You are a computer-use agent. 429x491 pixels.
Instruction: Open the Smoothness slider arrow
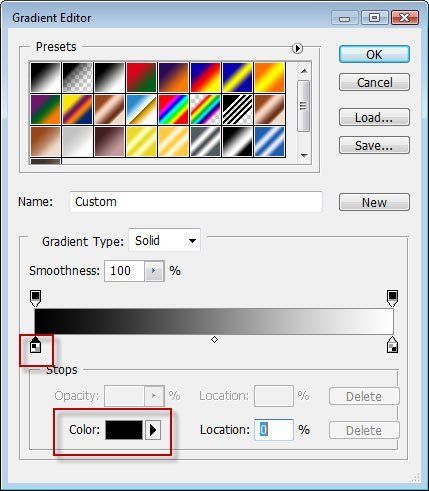154,271
